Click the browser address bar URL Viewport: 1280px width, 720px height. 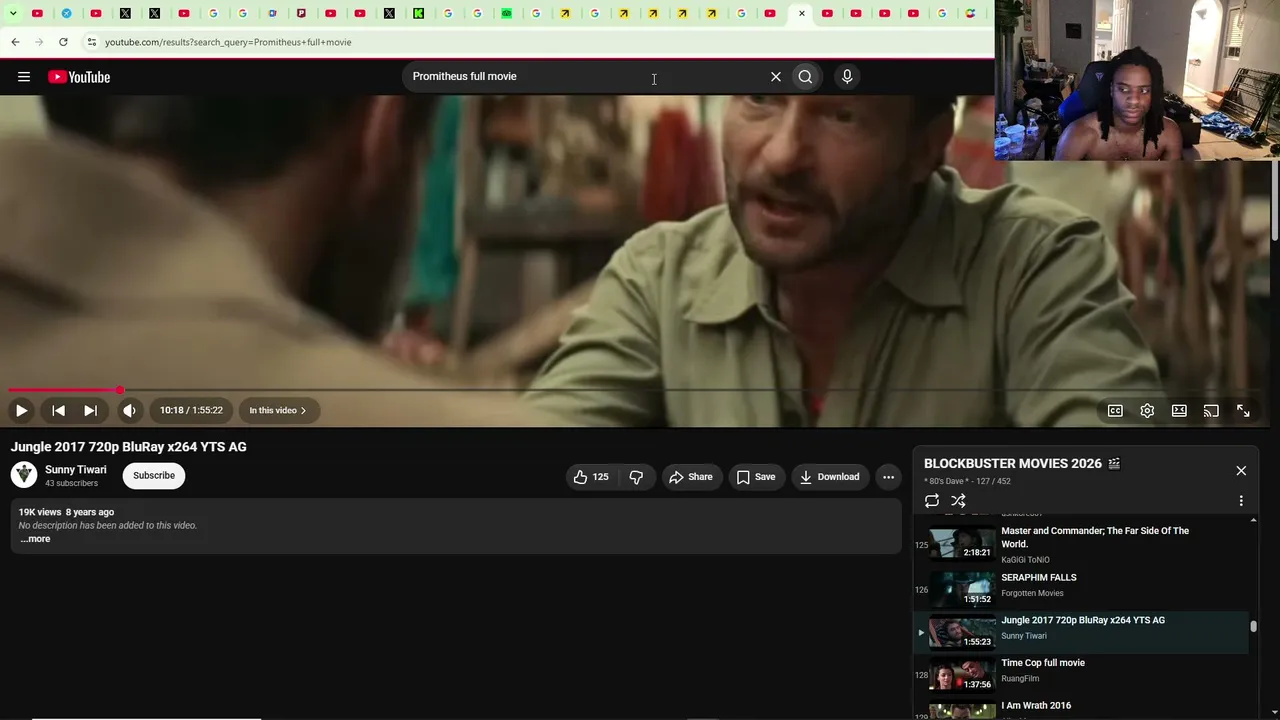click(228, 42)
